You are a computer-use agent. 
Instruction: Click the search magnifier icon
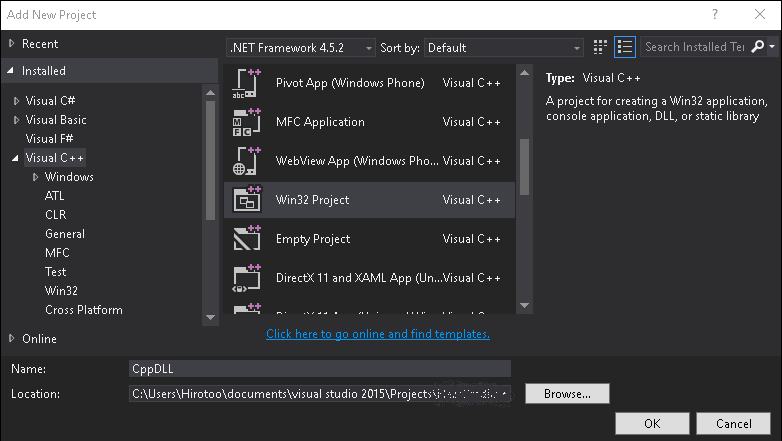click(x=758, y=47)
